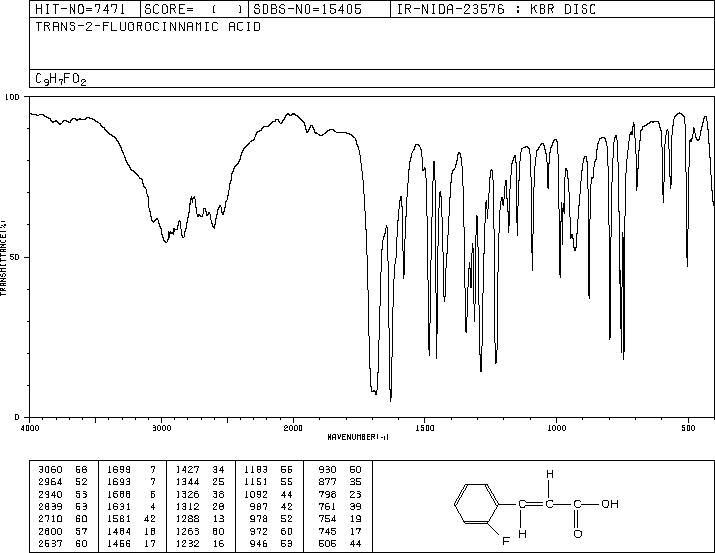Pick the 987 peak value in the table
The height and width of the screenshot is (553, 715).
click(x=259, y=506)
